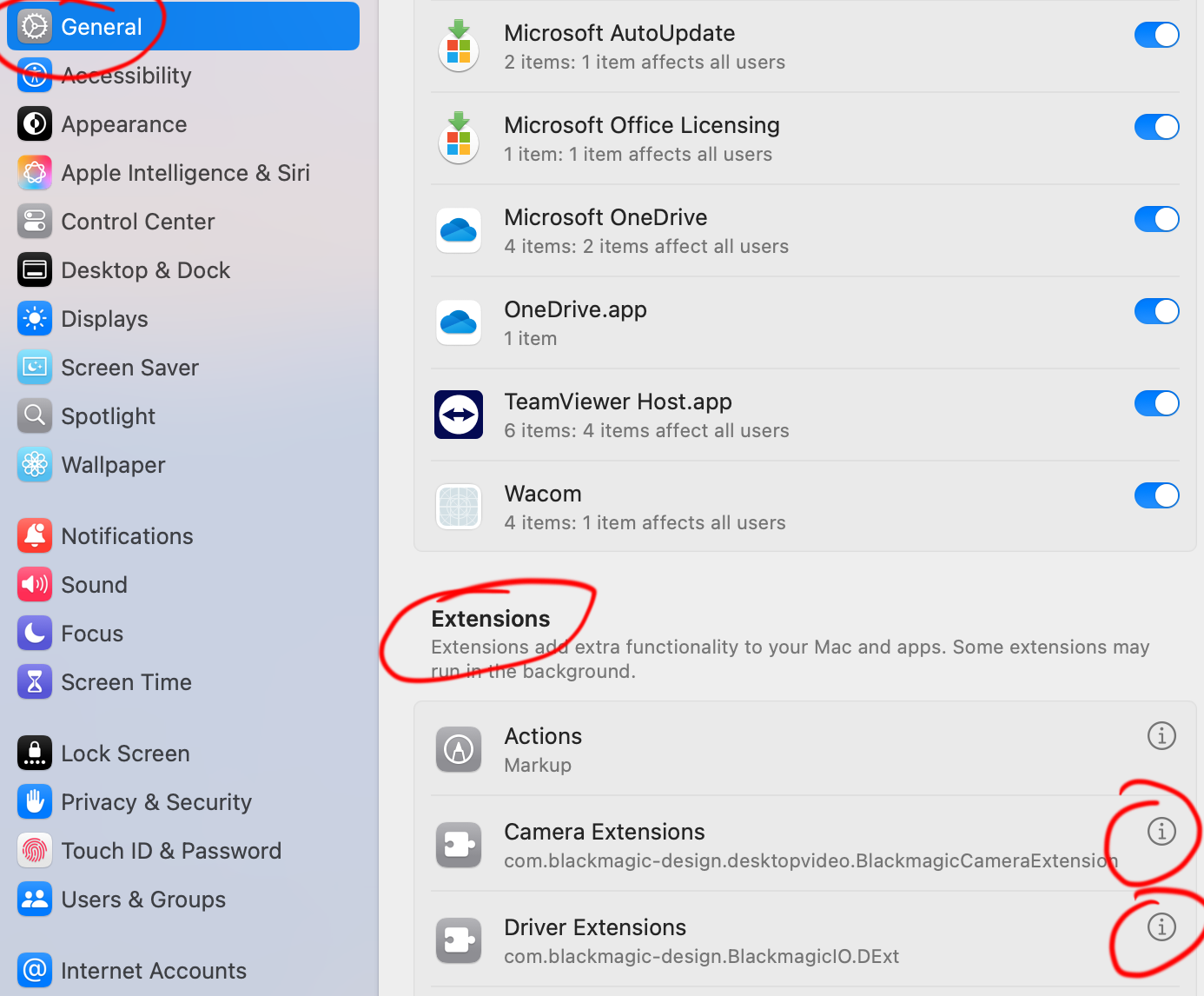
Task: Select Screen Saver in sidebar
Action: 183,368
